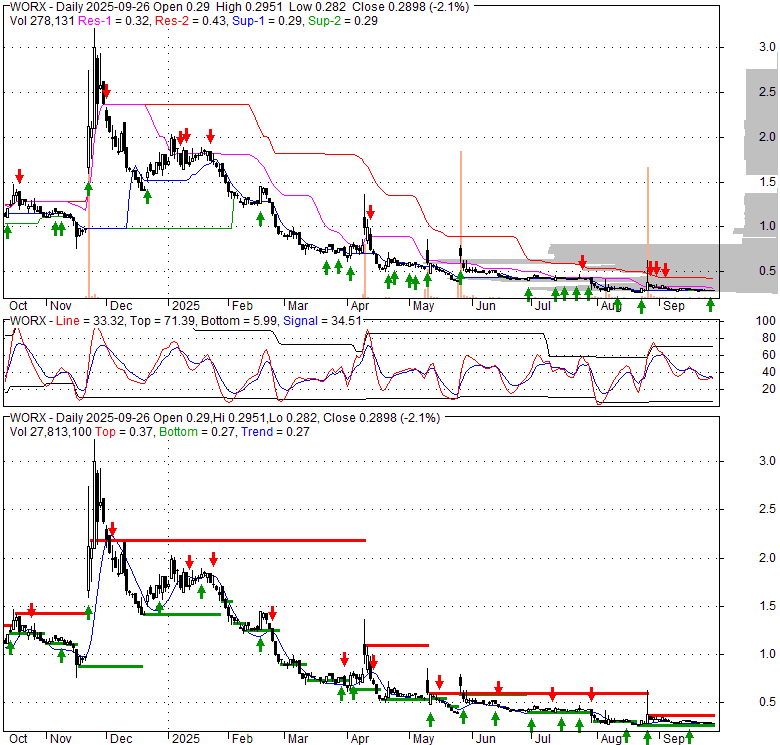Click the 'Jun' month label on the lower chart
780x745 pixels.
point(486,739)
